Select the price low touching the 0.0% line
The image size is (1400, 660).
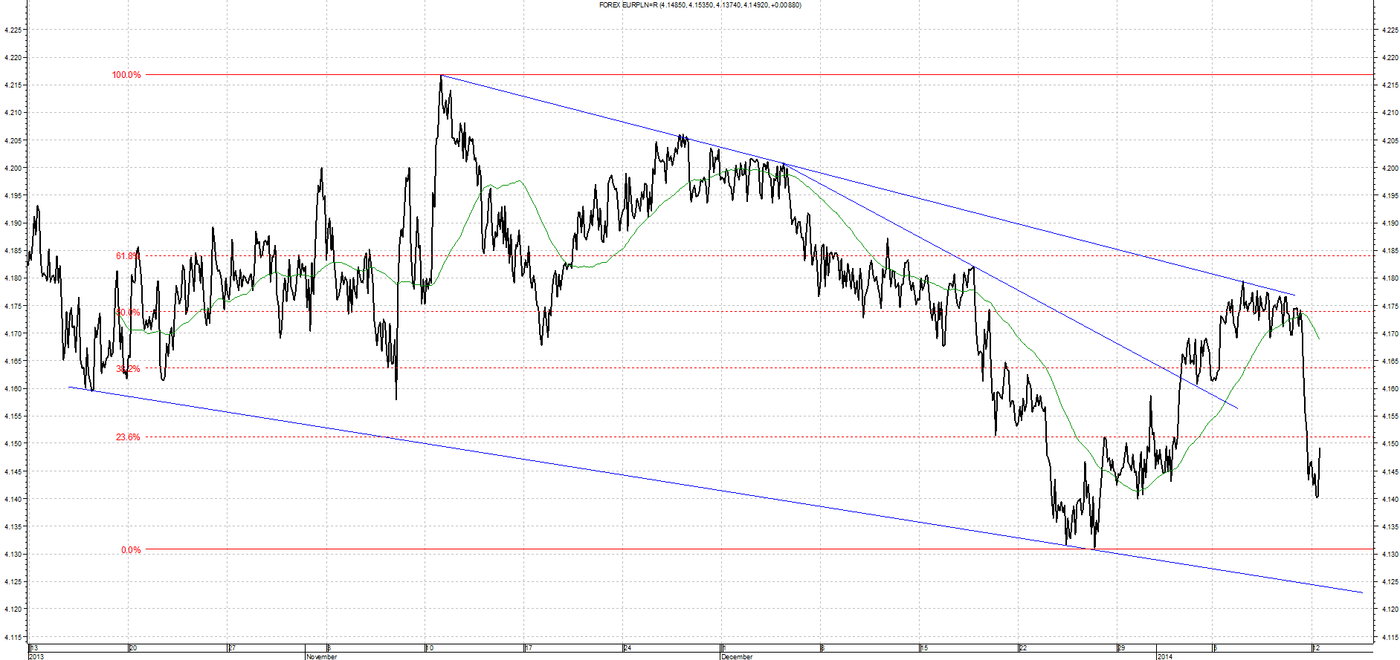pyautogui.click(x=1094, y=547)
